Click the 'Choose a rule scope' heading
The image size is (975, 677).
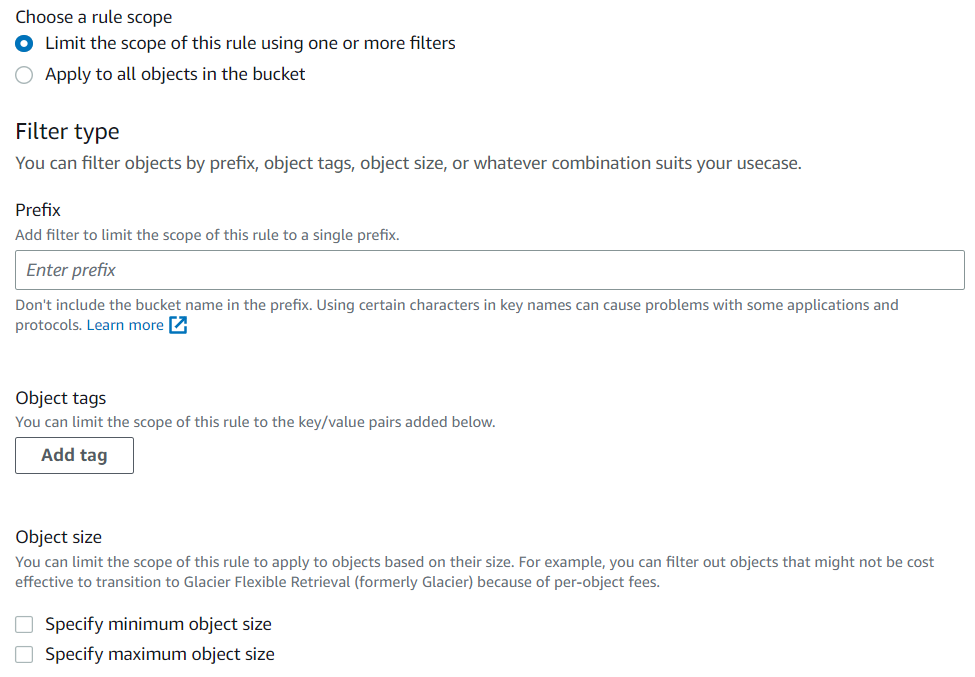[94, 17]
